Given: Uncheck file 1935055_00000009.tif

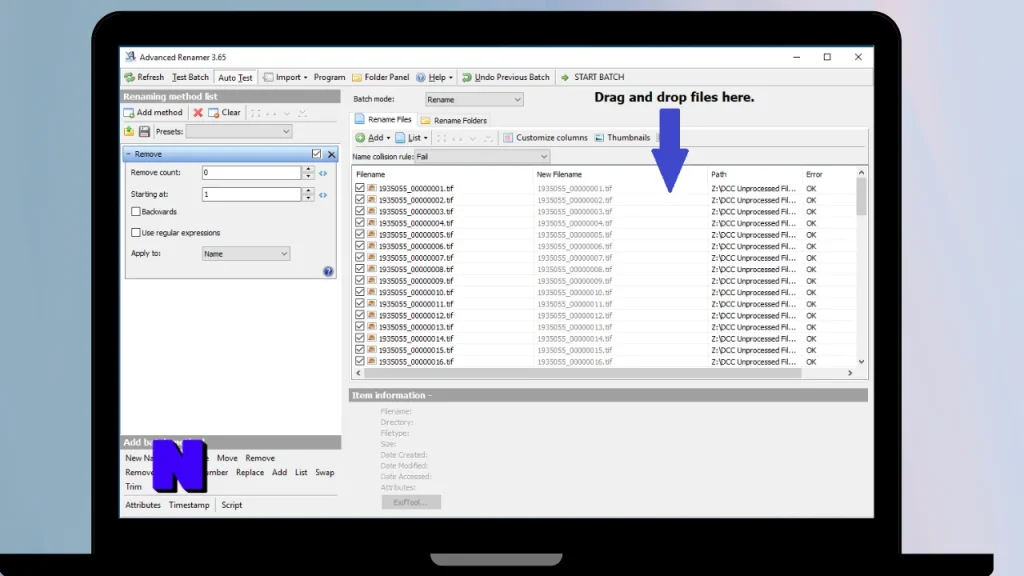Looking at the screenshot, I should coord(360,280).
